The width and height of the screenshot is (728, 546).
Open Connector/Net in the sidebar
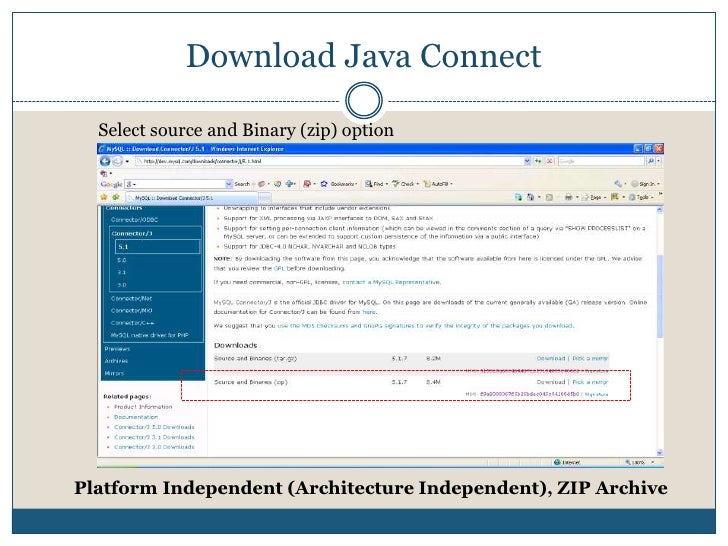click(131, 299)
